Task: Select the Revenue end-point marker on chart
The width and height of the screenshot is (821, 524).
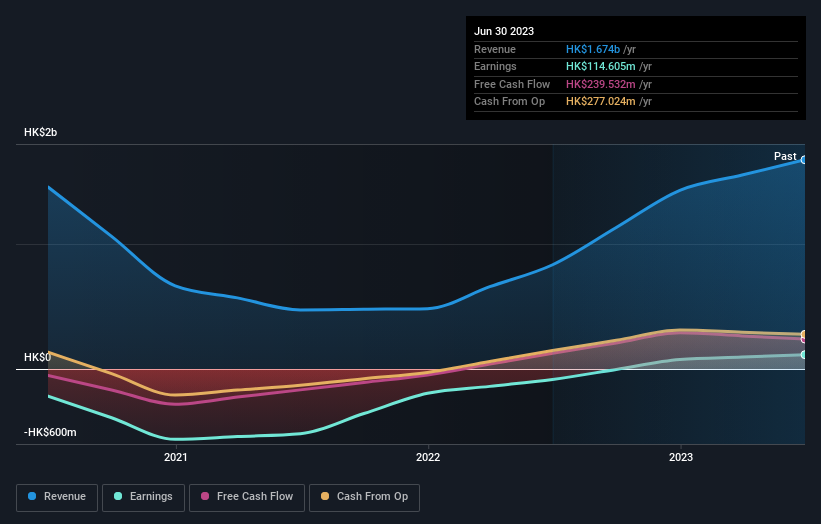Action: 804,160
